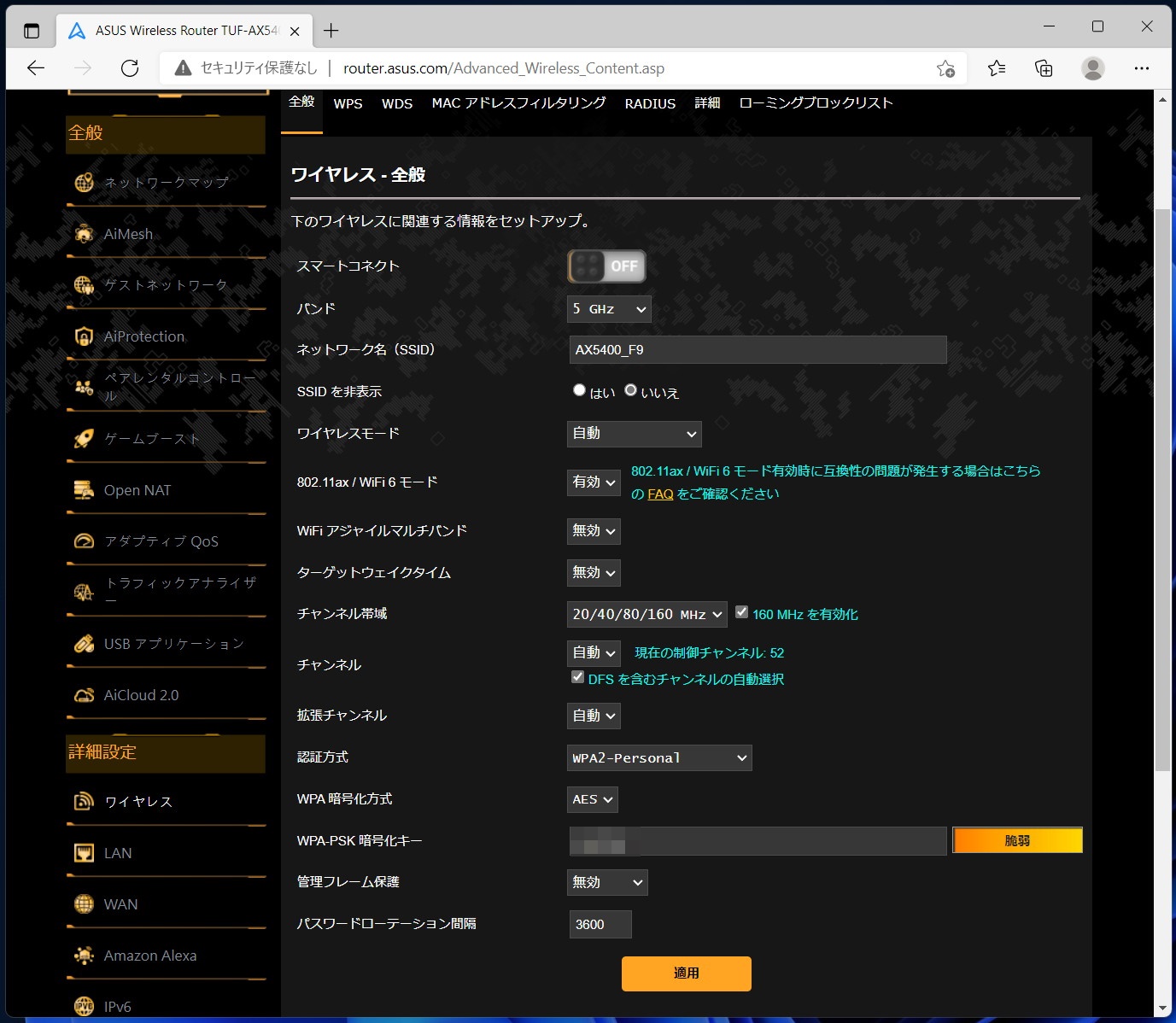Open LAN settings icon
Viewport: 1176px width, 1023px height.
pos(84,853)
